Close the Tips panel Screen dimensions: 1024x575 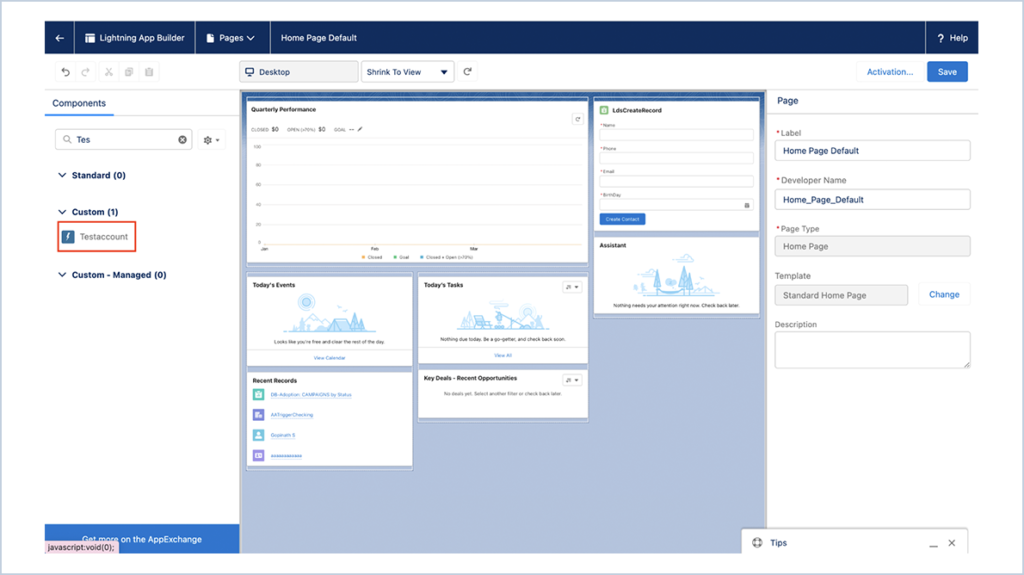click(952, 543)
